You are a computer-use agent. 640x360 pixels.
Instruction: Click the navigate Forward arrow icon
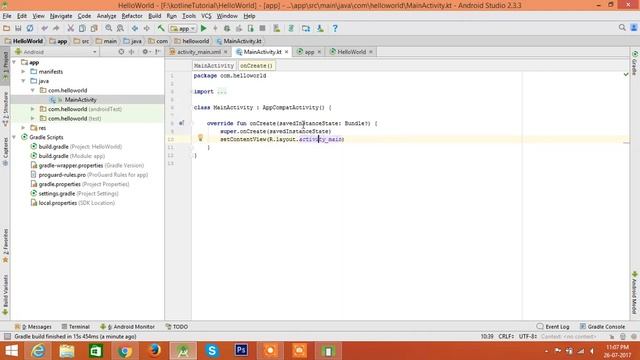pos(146,28)
